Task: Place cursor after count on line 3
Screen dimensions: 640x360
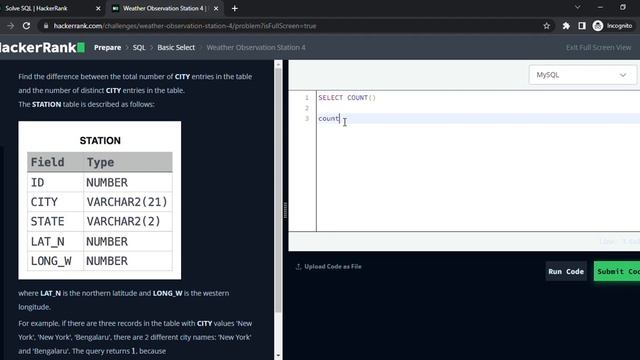Action: point(340,118)
